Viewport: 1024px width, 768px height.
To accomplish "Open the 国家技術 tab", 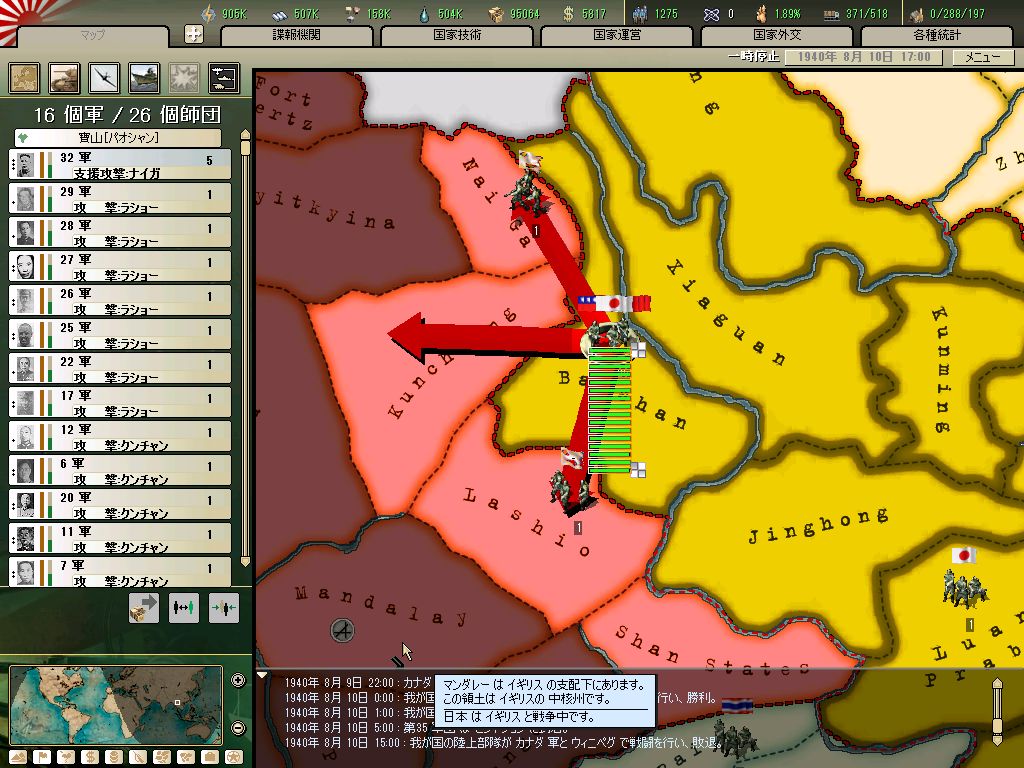I will (x=456, y=35).
